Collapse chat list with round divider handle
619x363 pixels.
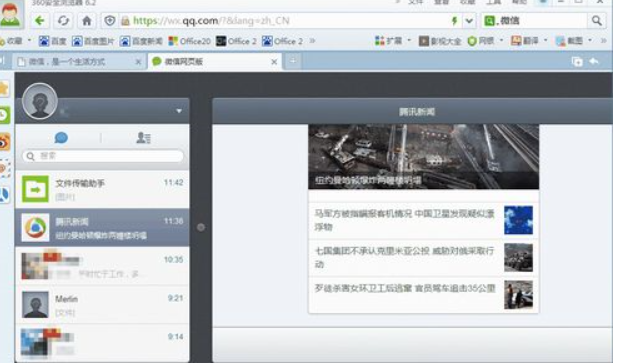pos(201,227)
